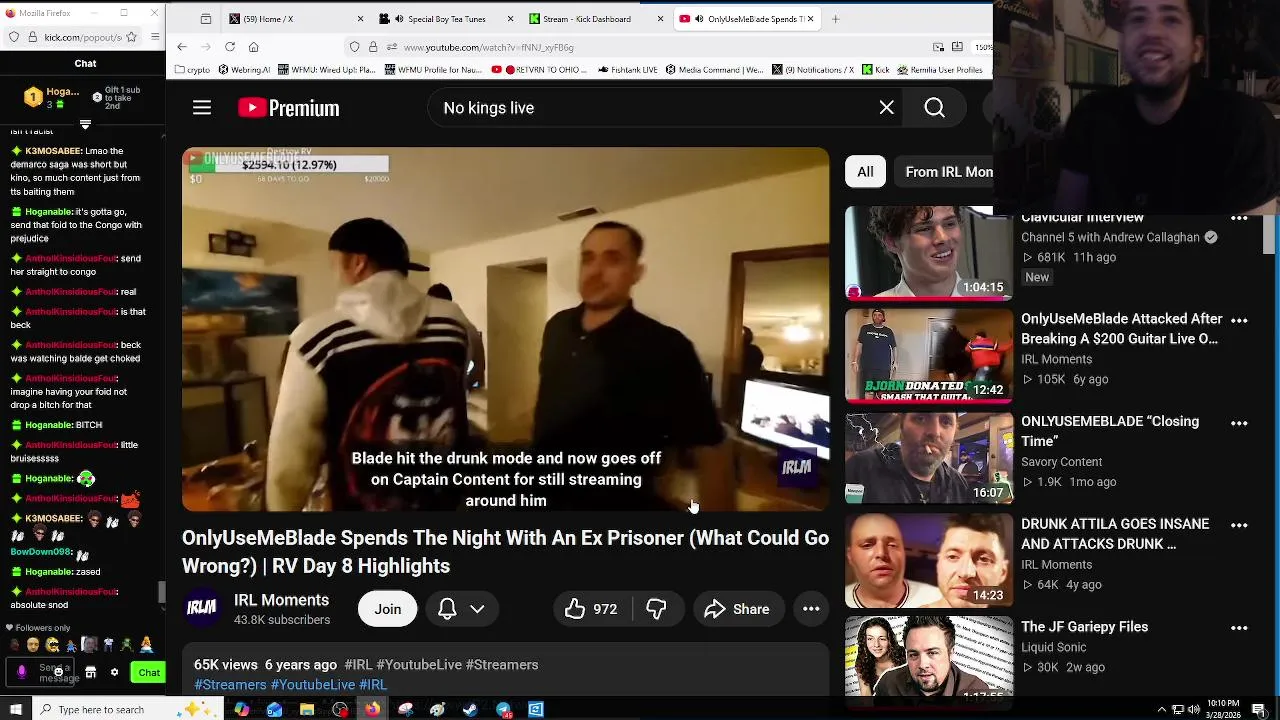
Task: Open more actions menu beside Share
Action: [x=811, y=609]
